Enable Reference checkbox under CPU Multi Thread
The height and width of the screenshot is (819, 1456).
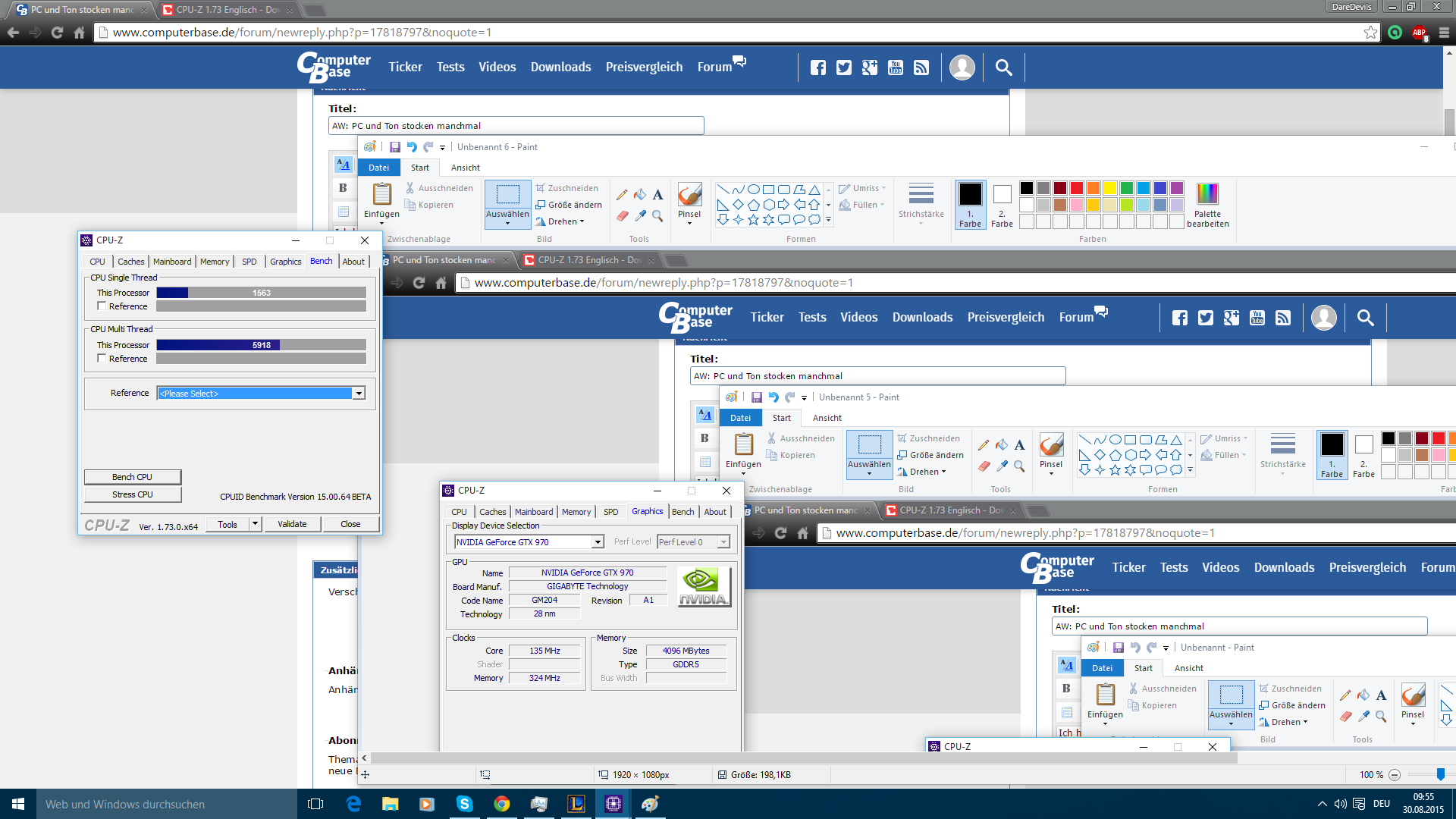click(x=102, y=359)
